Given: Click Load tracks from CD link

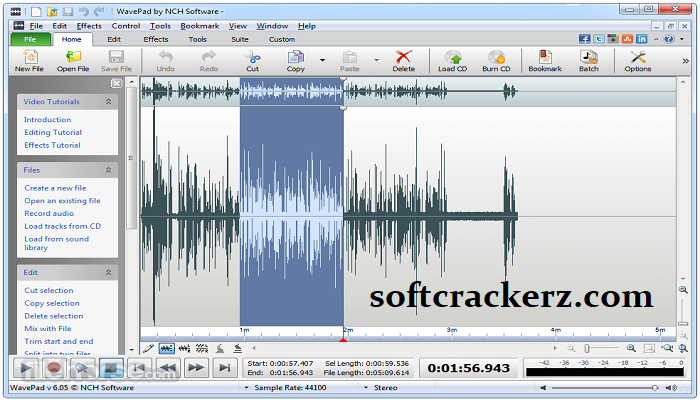Looking at the screenshot, I should (62, 226).
